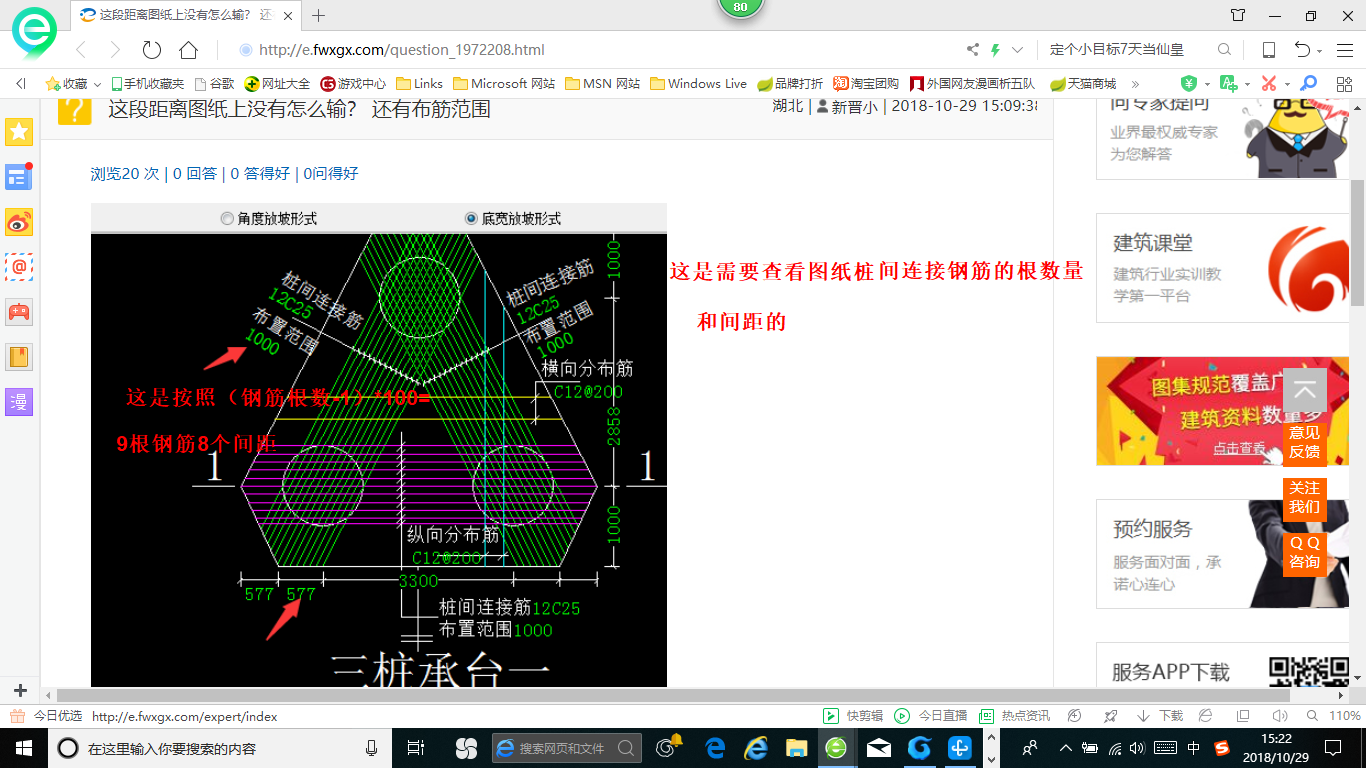1366x768 pixels.
Task: Click the 关注我们 orange button
Action: (x=1304, y=497)
